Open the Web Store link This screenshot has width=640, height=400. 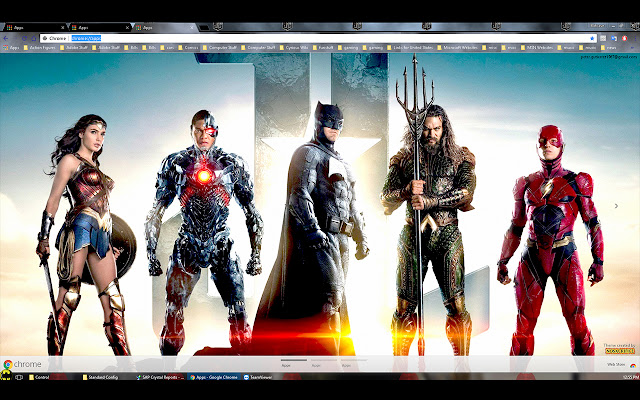[622, 364]
